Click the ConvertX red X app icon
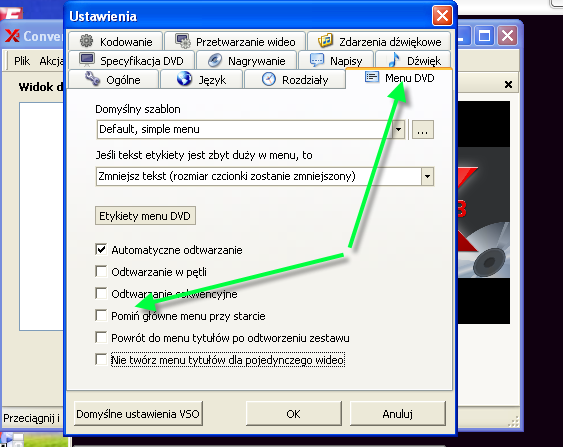The height and width of the screenshot is (447, 563). tap(12, 36)
